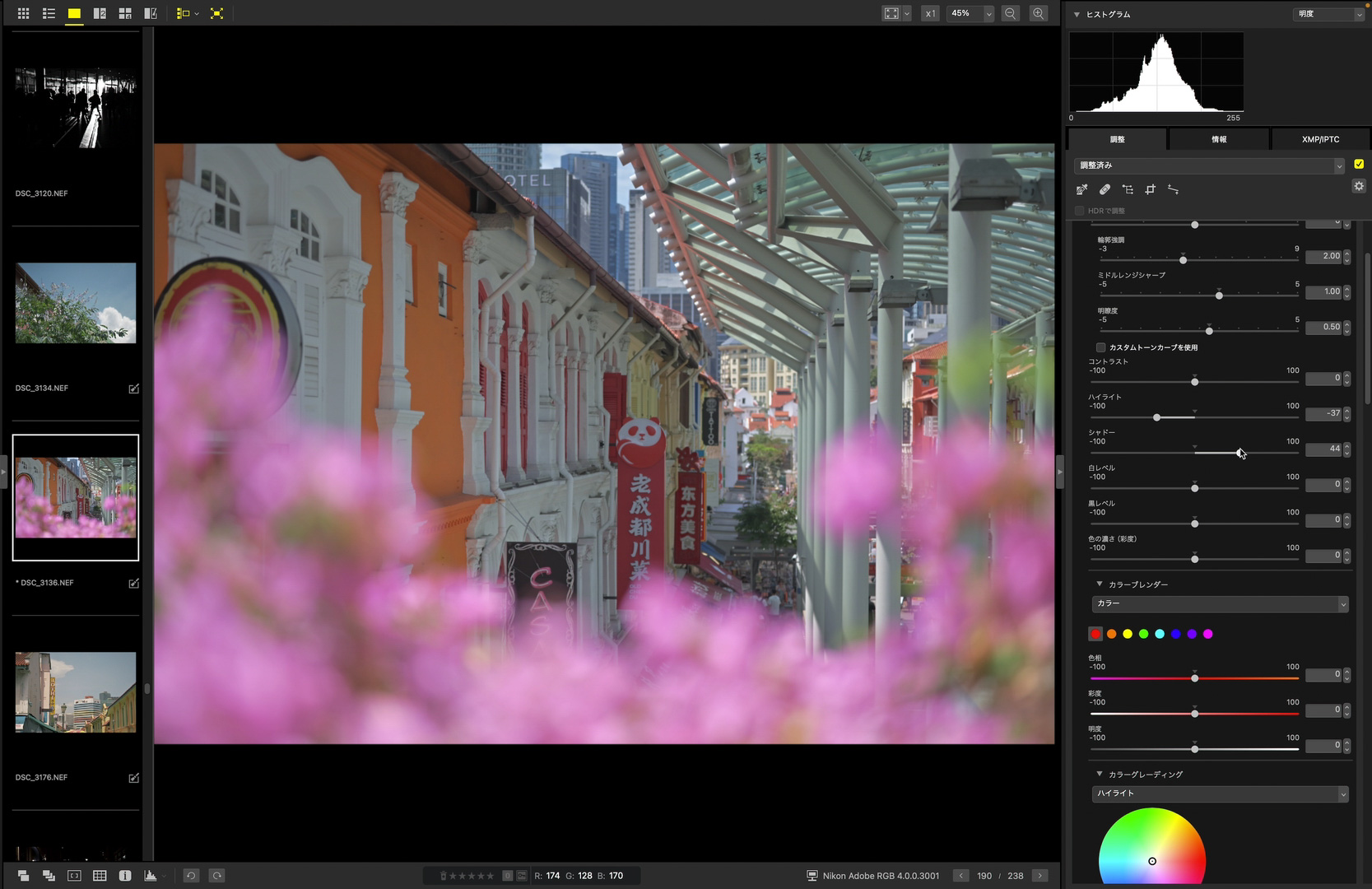Image resolution: width=1372 pixels, height=889 pixels.
Task: Click the trash icon in rating bar
Action: coord(444,876)
